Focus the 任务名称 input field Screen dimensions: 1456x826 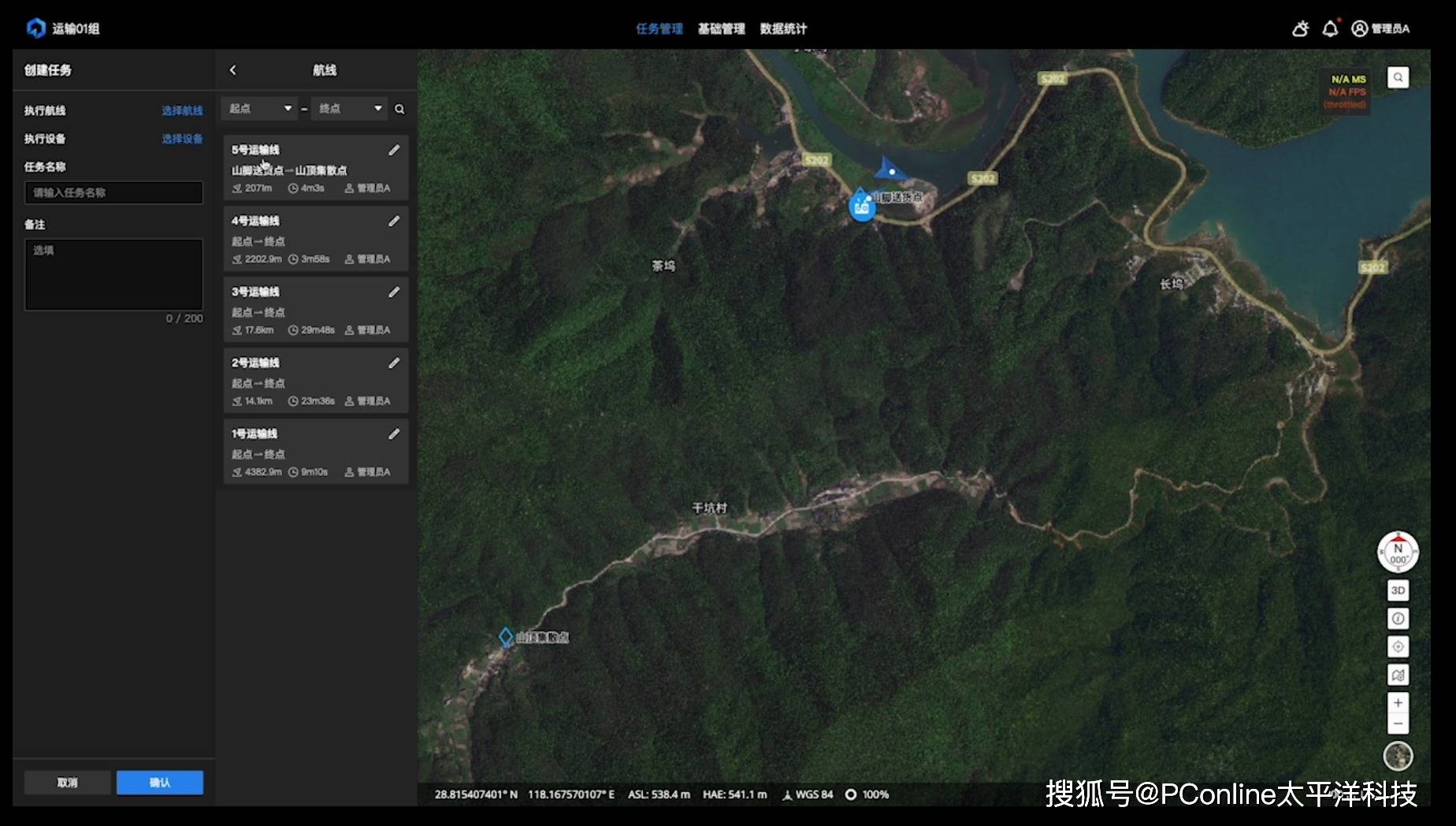coord(113,192)
